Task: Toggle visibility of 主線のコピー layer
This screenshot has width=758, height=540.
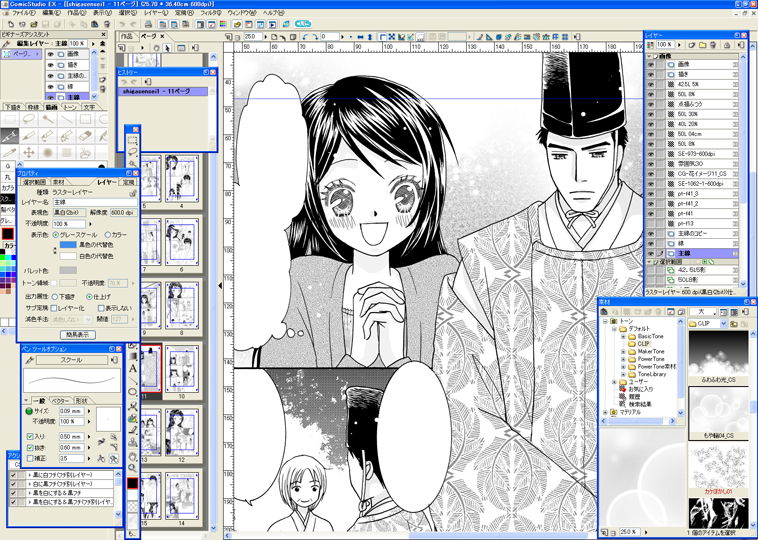Action: tap(651, 234)
